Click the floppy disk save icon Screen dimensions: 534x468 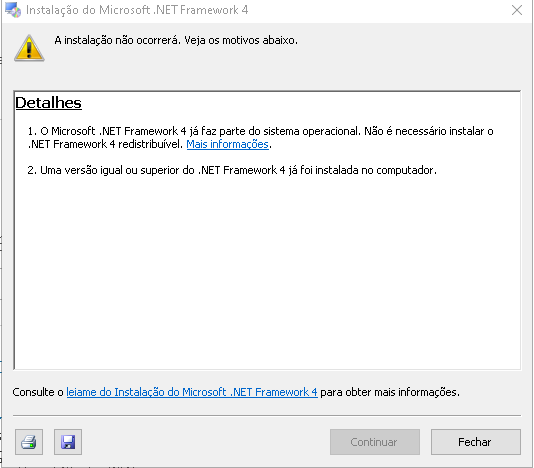[x=68, y=442]
